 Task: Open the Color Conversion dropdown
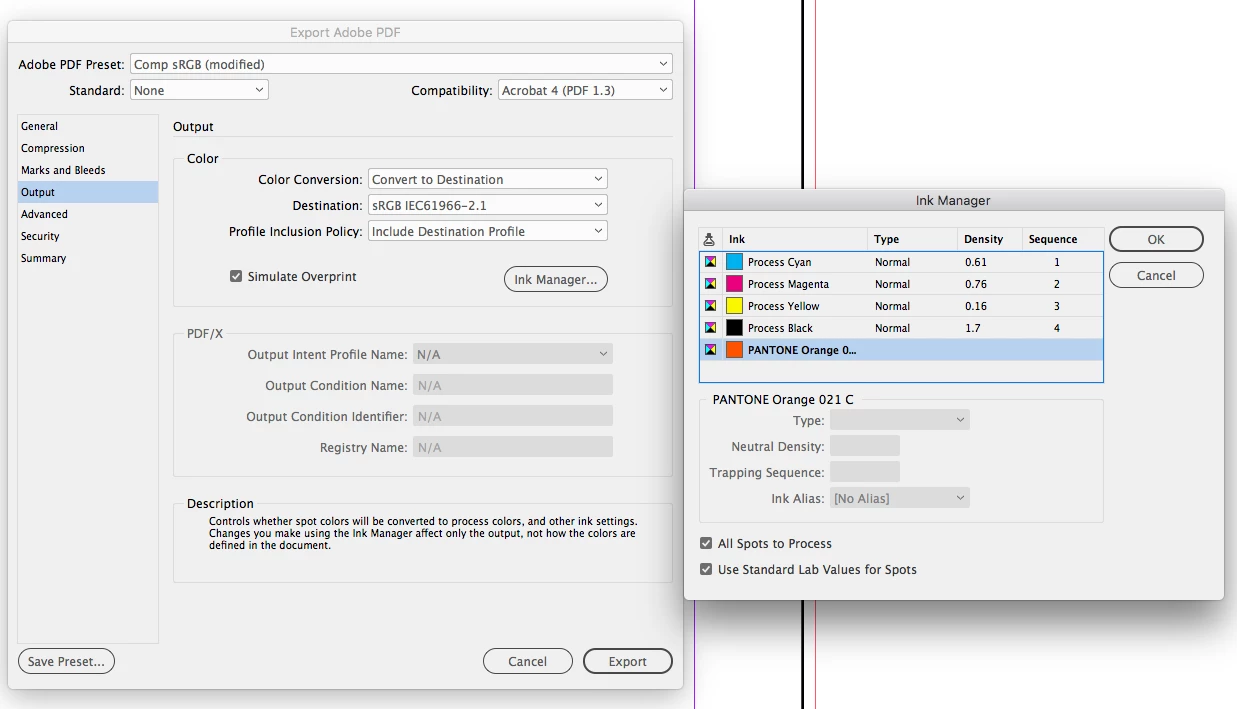pyautogui.click(x=488, y=179)
